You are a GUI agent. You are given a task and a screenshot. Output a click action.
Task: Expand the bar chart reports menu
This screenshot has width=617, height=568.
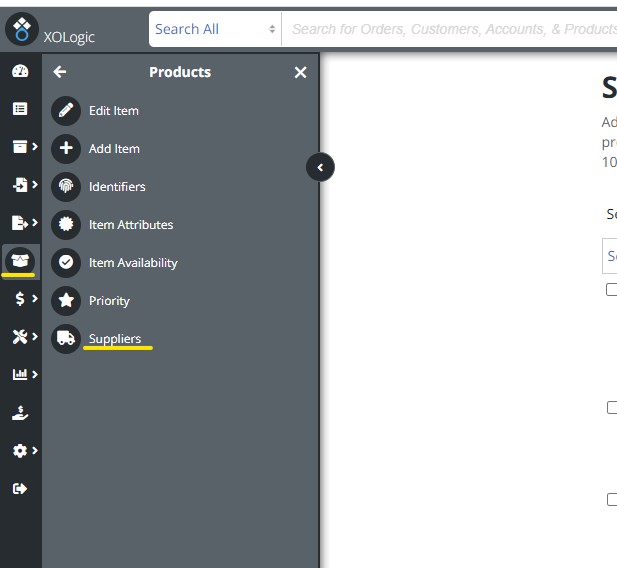pos(26,374)
